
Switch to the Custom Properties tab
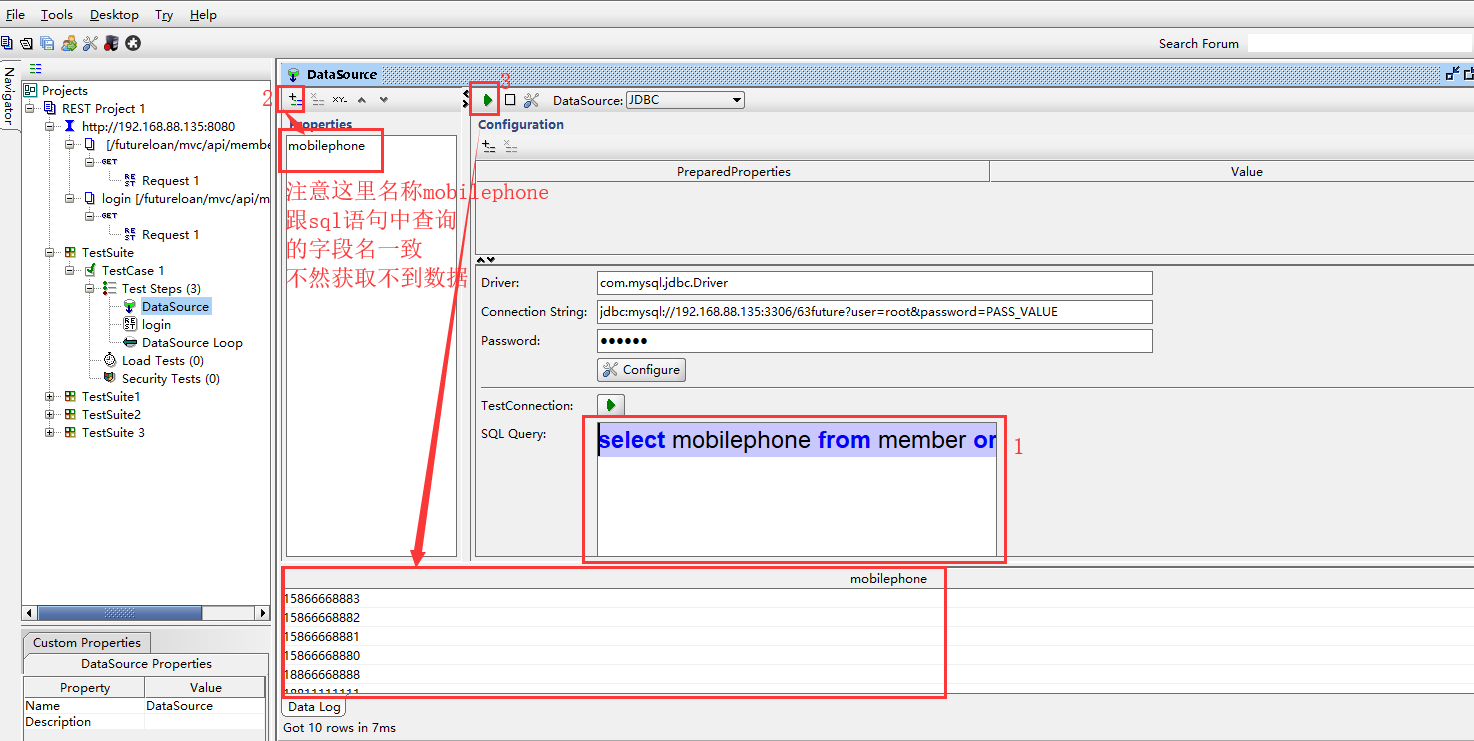tap(87, 643)
